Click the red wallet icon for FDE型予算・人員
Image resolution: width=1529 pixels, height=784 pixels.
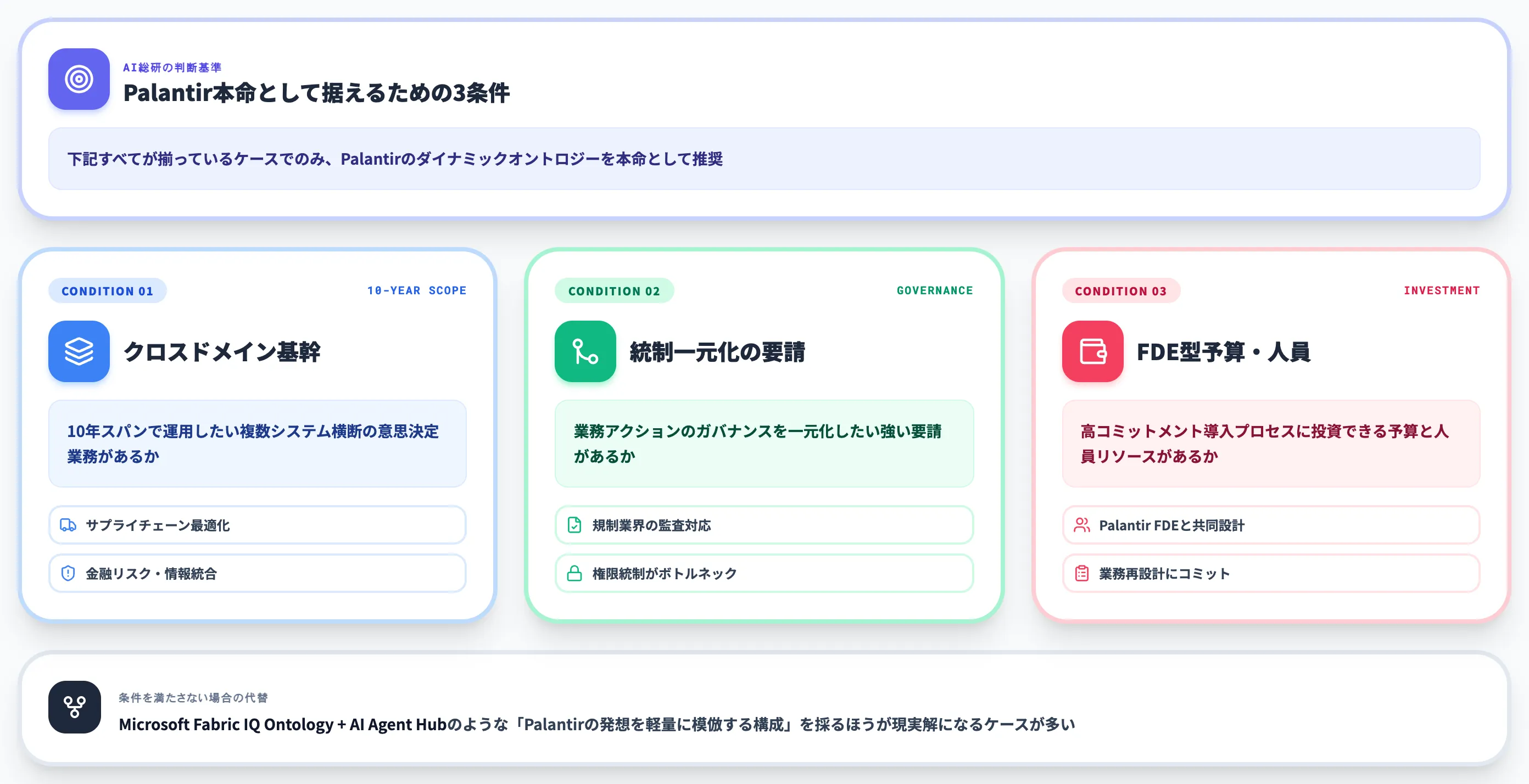[x=1093, y=351]
